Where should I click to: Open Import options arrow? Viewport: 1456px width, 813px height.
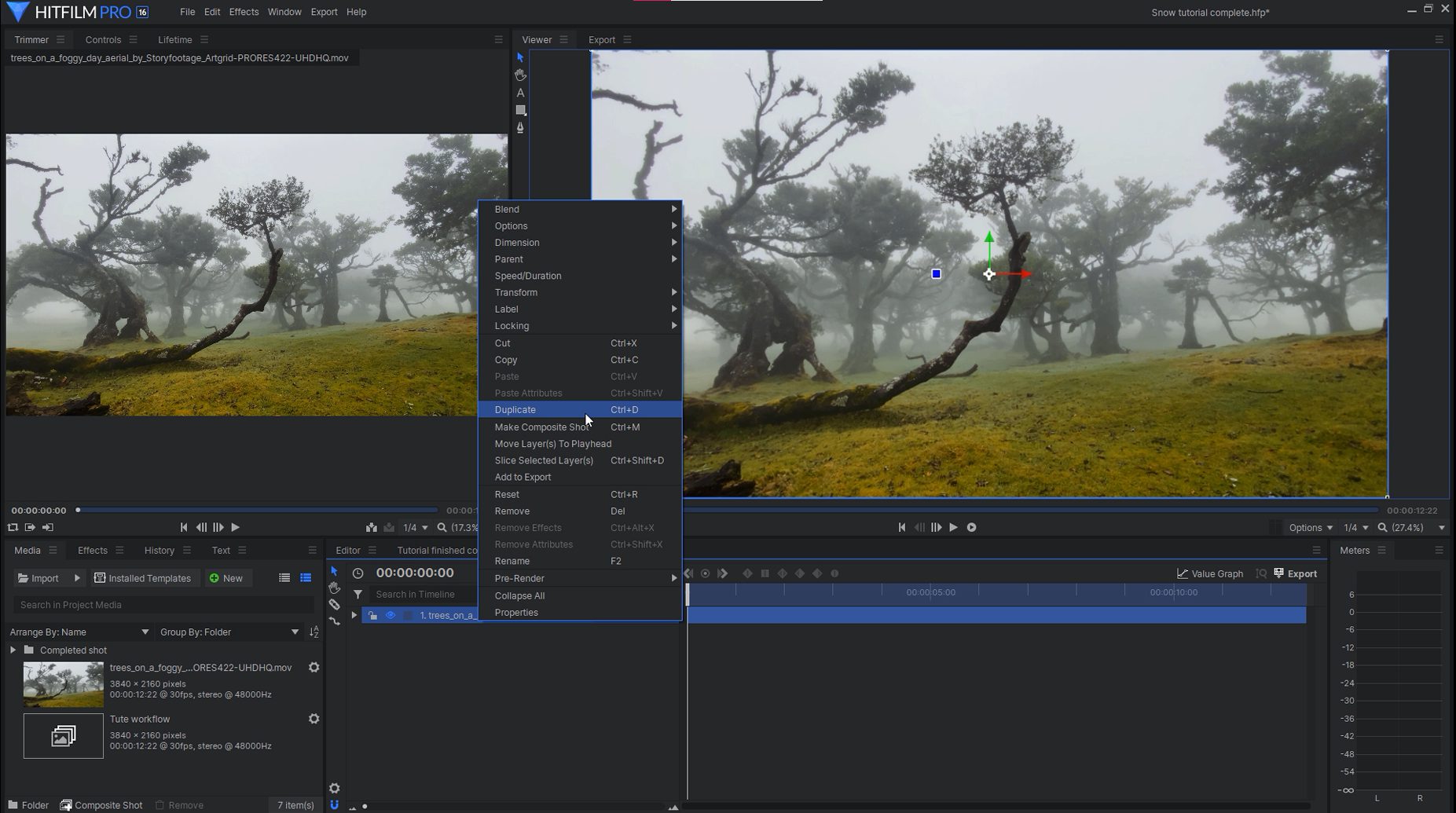tap(77, 578)
